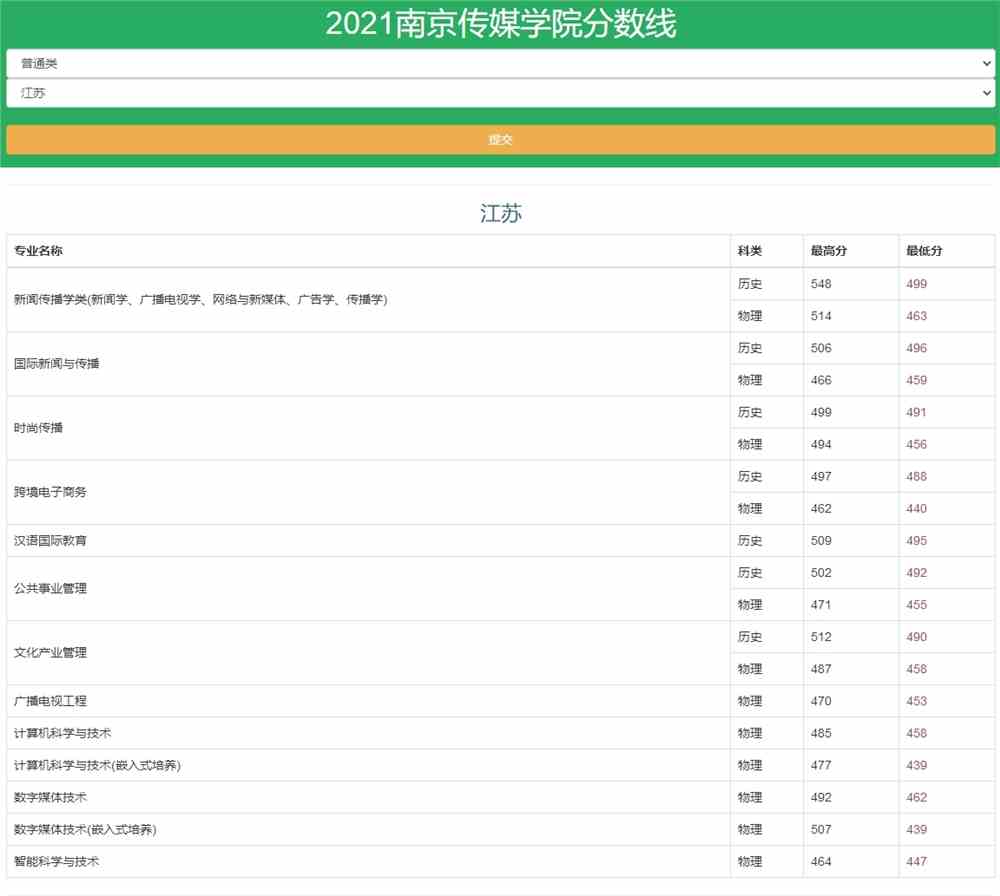
Task: Click the page title 2021南京传媒学院分数线
Action: (501, 24)
